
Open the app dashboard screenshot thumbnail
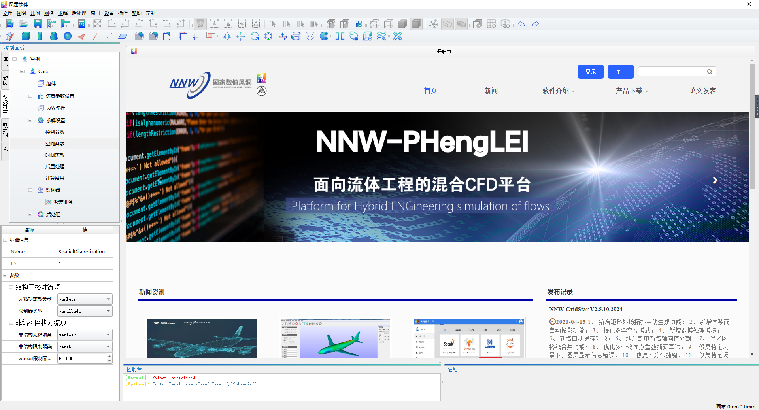click(470, 338)
